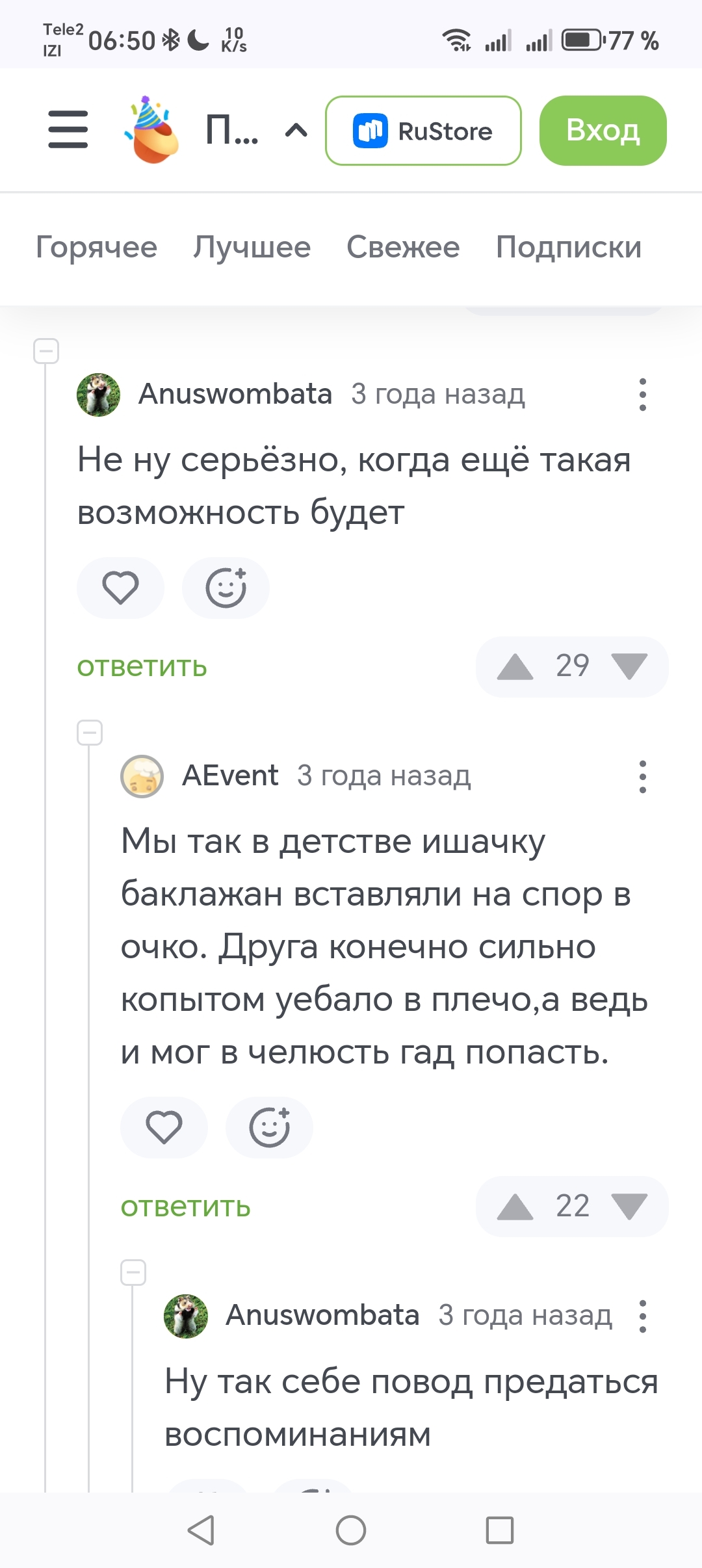Collapse the AEvent reply thread
Viewport: 702px width, 1568px height.
90,733
